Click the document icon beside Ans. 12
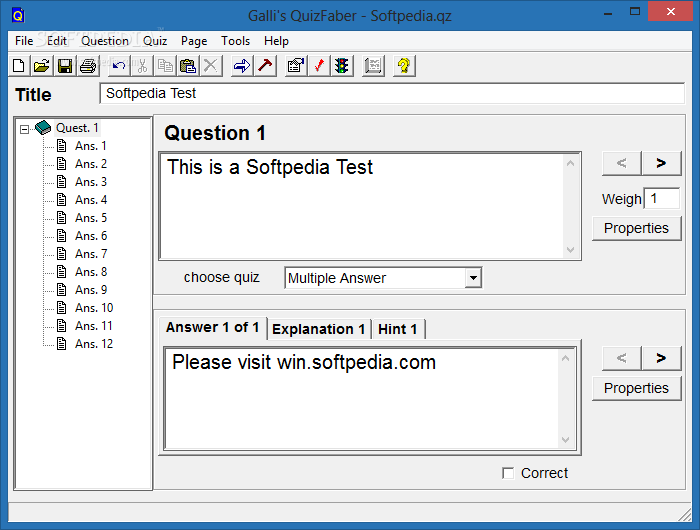This screenshot has height=530, width=700. pyautogui.click(x=62, y=344)
